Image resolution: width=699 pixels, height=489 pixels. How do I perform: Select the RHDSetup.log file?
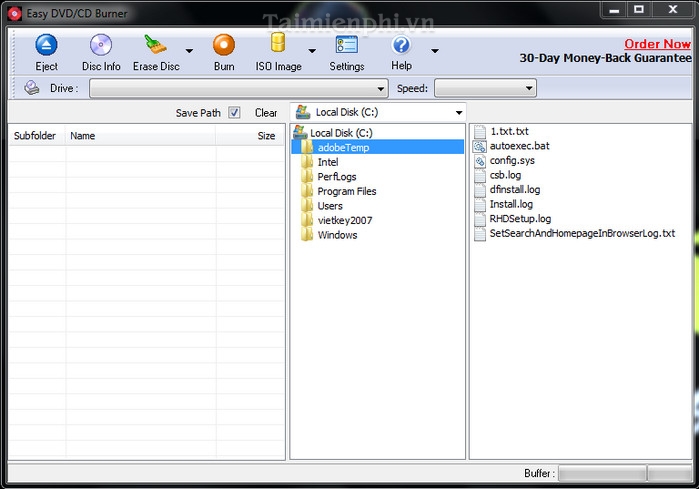tap(520, 219)
